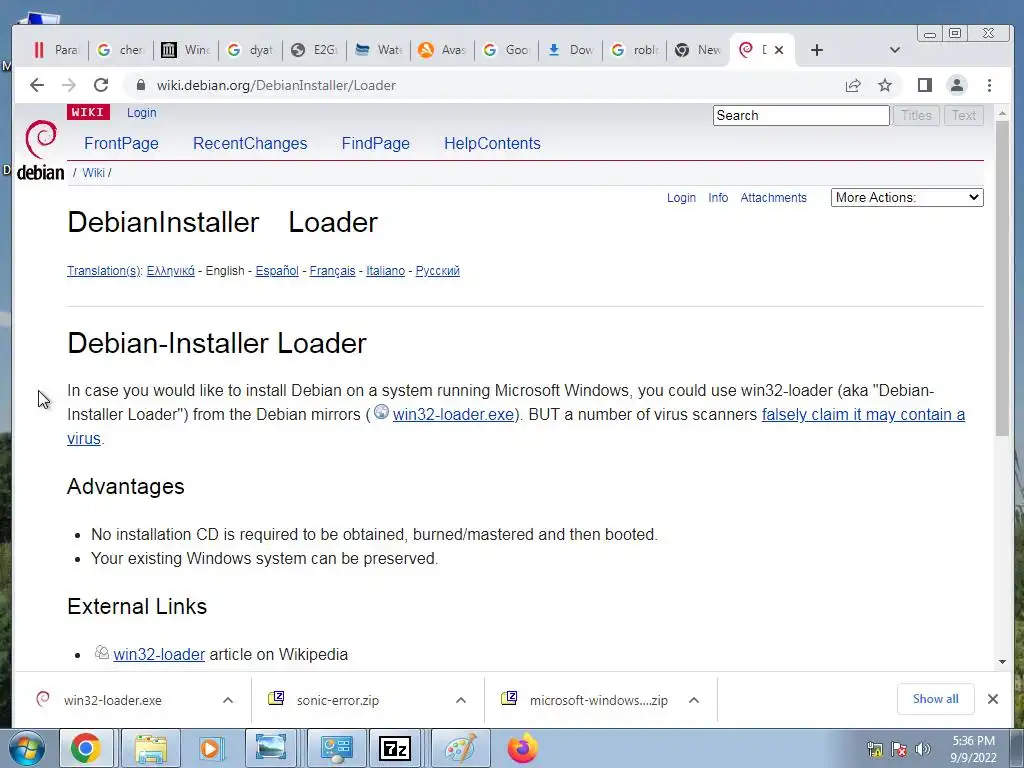Open Chrome three-dot menu
The height and width of the screenshot is (768, 1024).
[989, 85]
